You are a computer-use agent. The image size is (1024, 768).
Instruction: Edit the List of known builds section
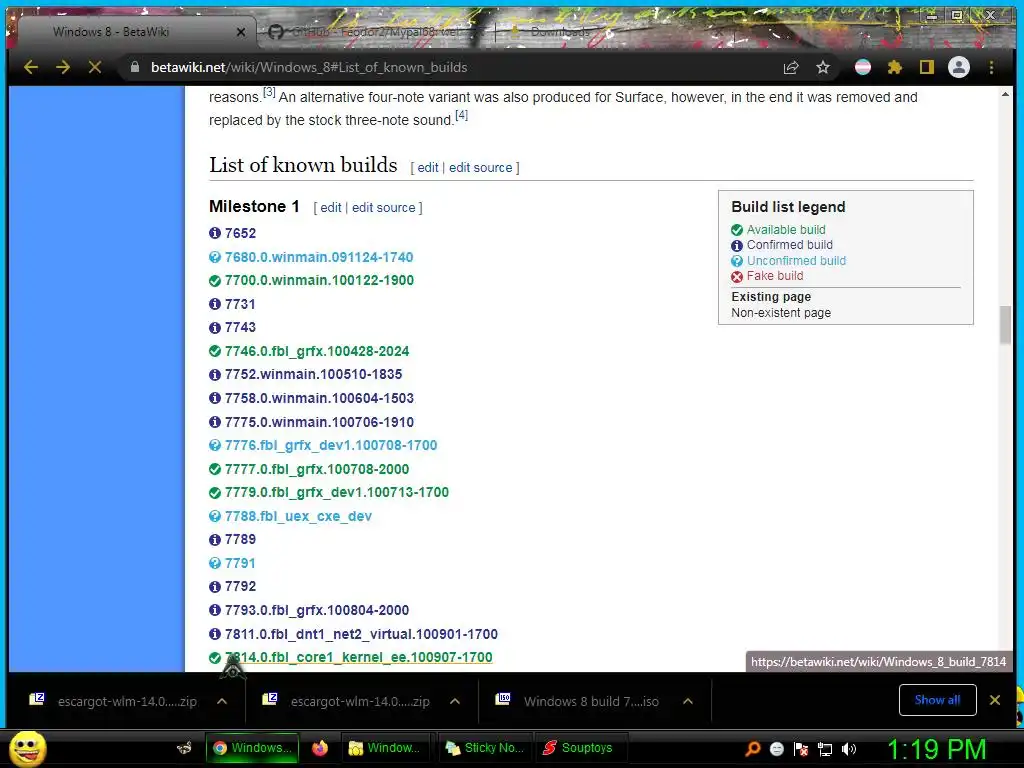pos(428,168)
